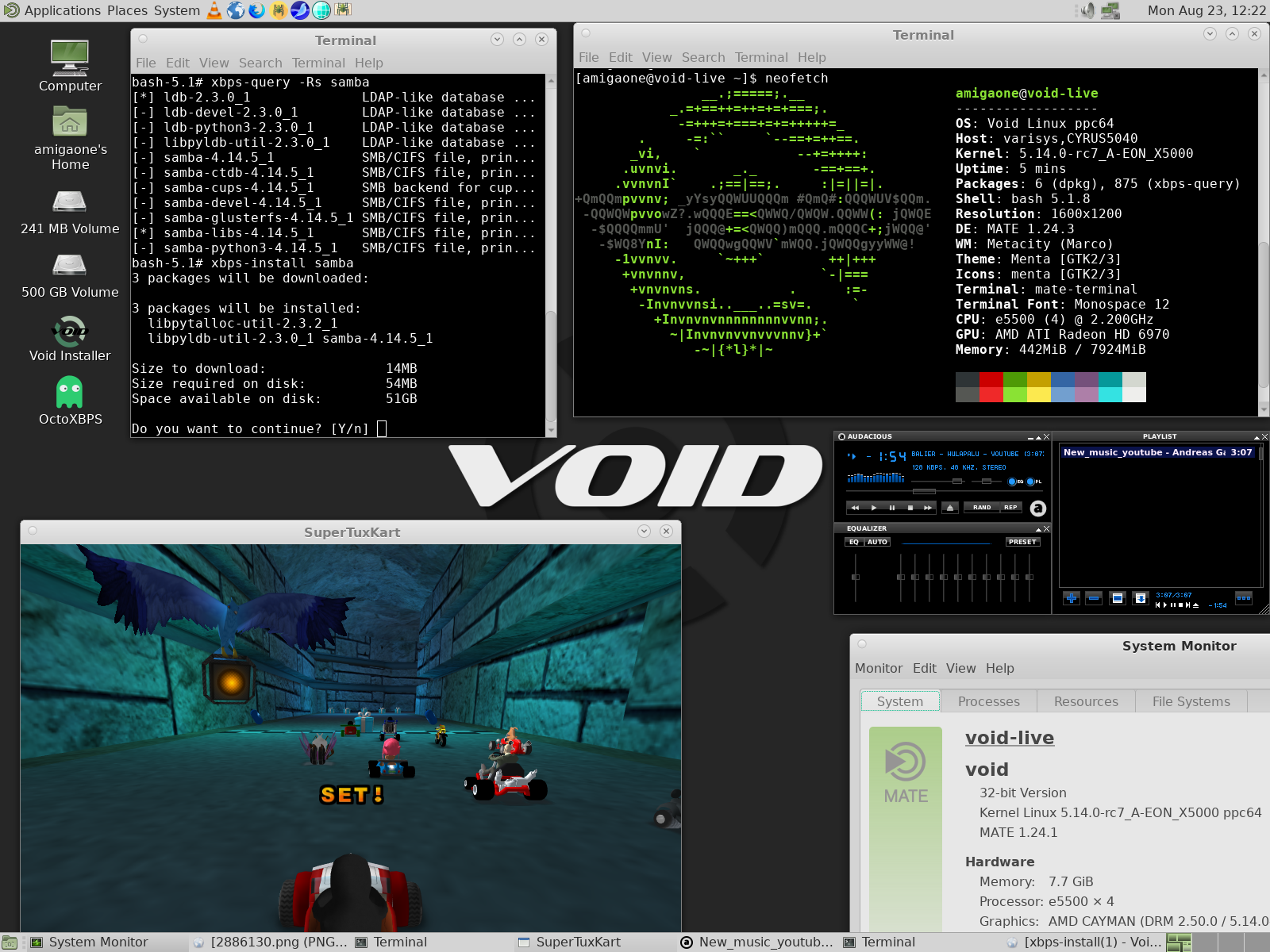Click the xbps Terminal vertical scrollbar
The height and width of the screenshot is (952, 1270).
[551, 255]
